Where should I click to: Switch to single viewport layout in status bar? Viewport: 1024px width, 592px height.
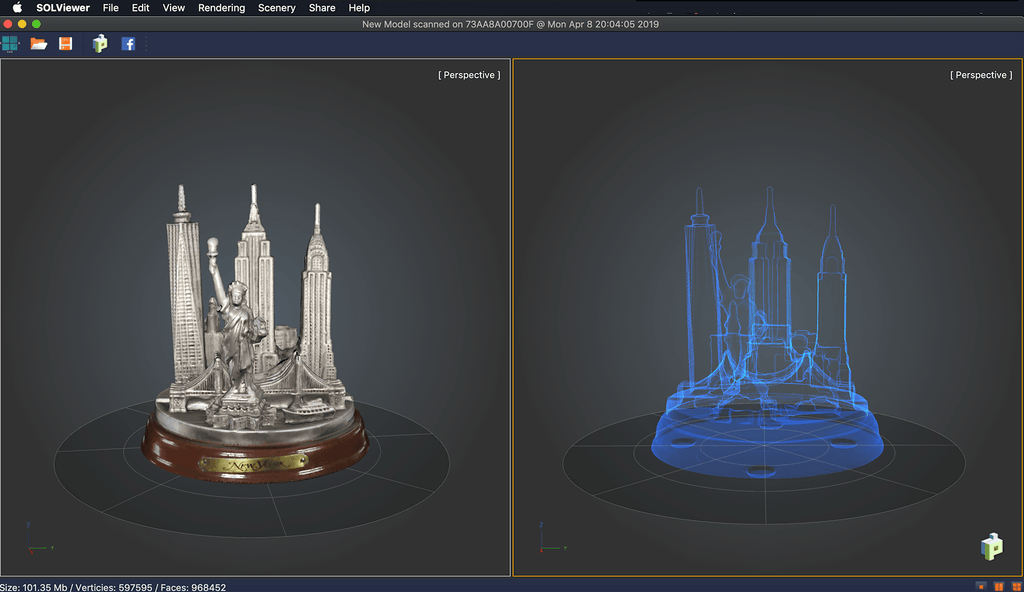[981, 586]
